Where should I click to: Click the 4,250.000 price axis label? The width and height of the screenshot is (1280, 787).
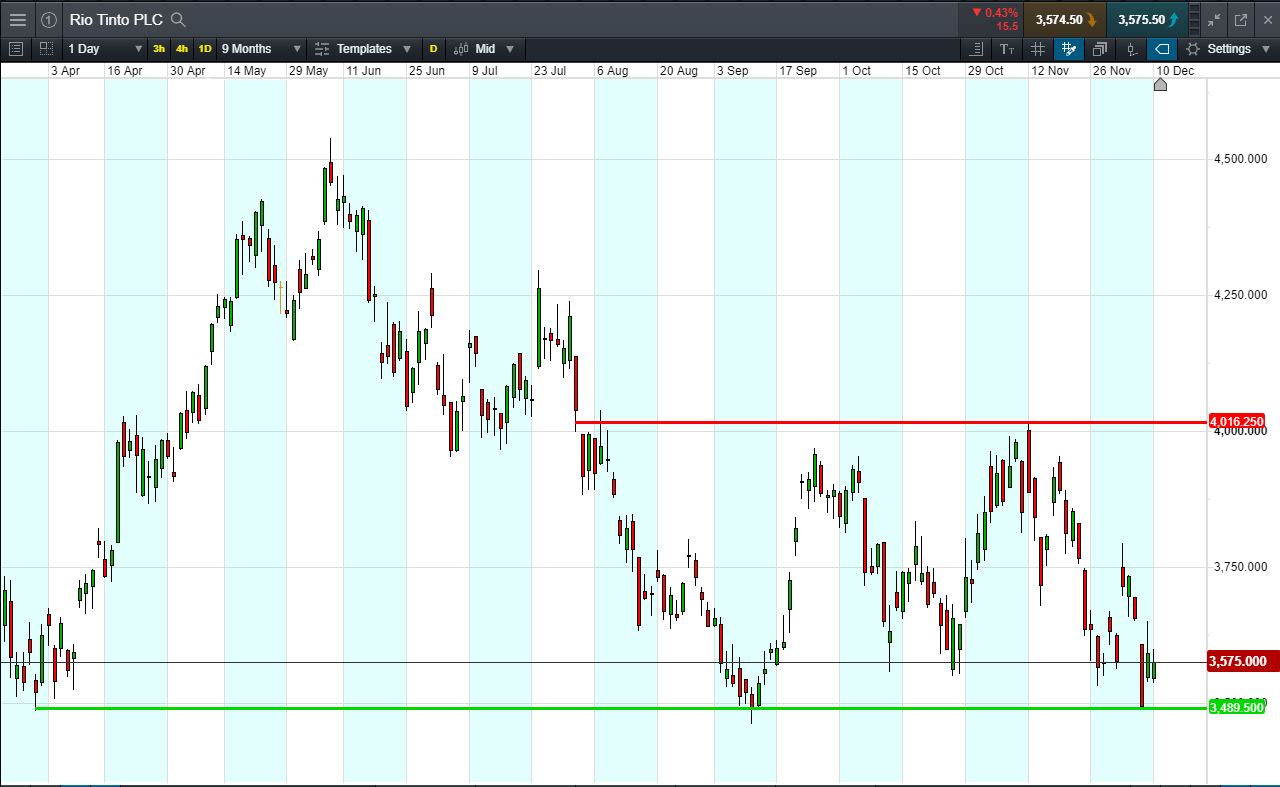[x=1240, y=295]
